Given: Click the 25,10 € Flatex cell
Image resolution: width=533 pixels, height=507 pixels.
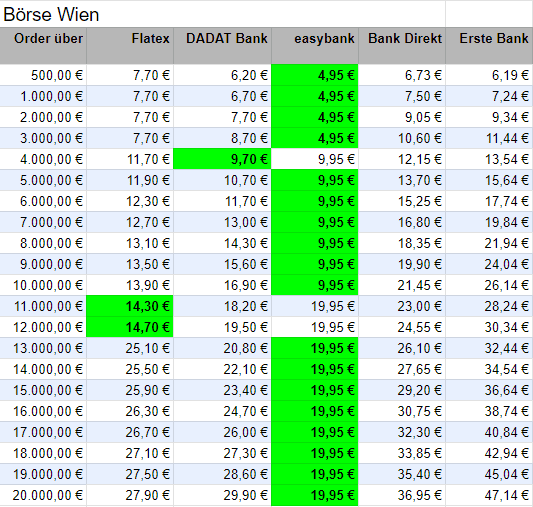Looking at the screenshot, I should 130,348.
